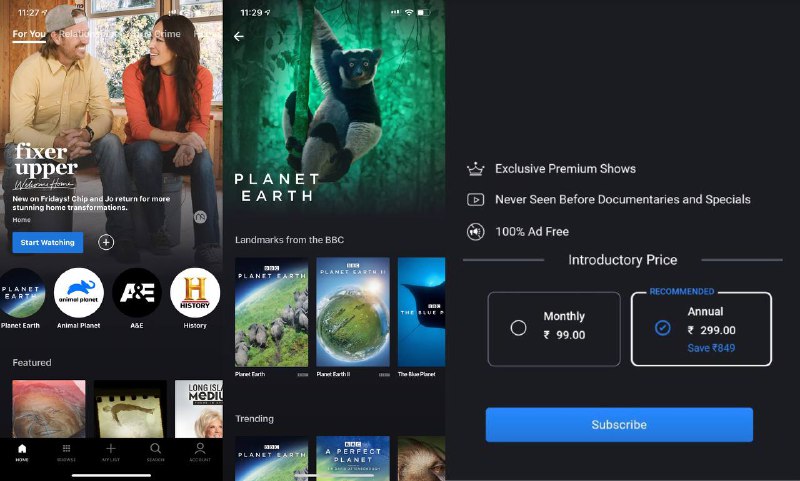Click the 'Trending' heading

coord(254,418)
